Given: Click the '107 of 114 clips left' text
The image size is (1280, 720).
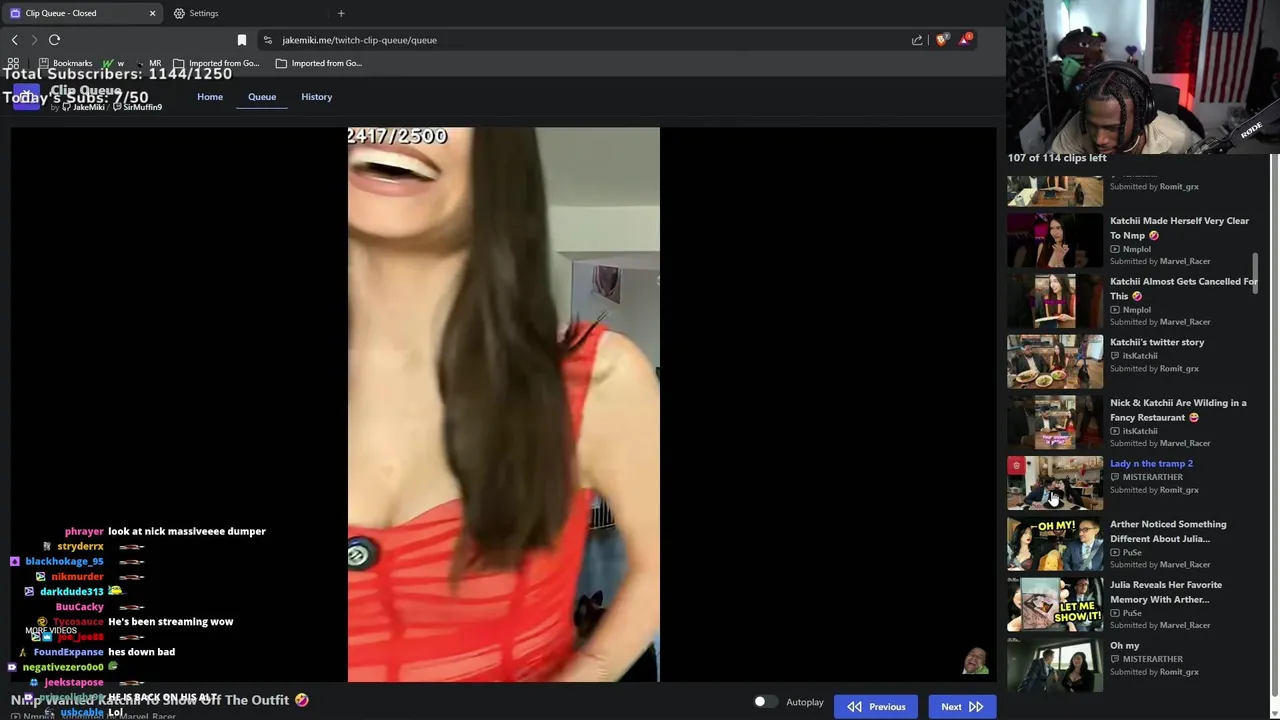Looking at the screenshot, I should [1057, 158].
